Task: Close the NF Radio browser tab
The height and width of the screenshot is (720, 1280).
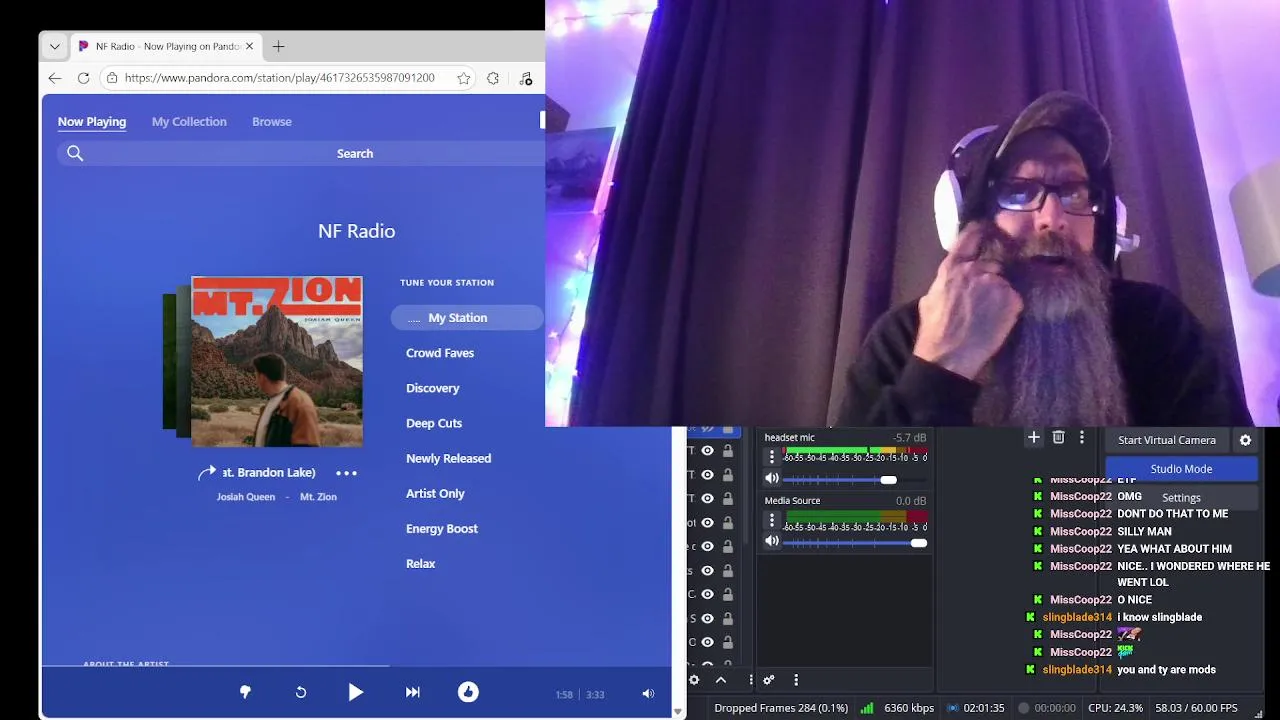Action: pyautogui.click(x=249, y=46)
